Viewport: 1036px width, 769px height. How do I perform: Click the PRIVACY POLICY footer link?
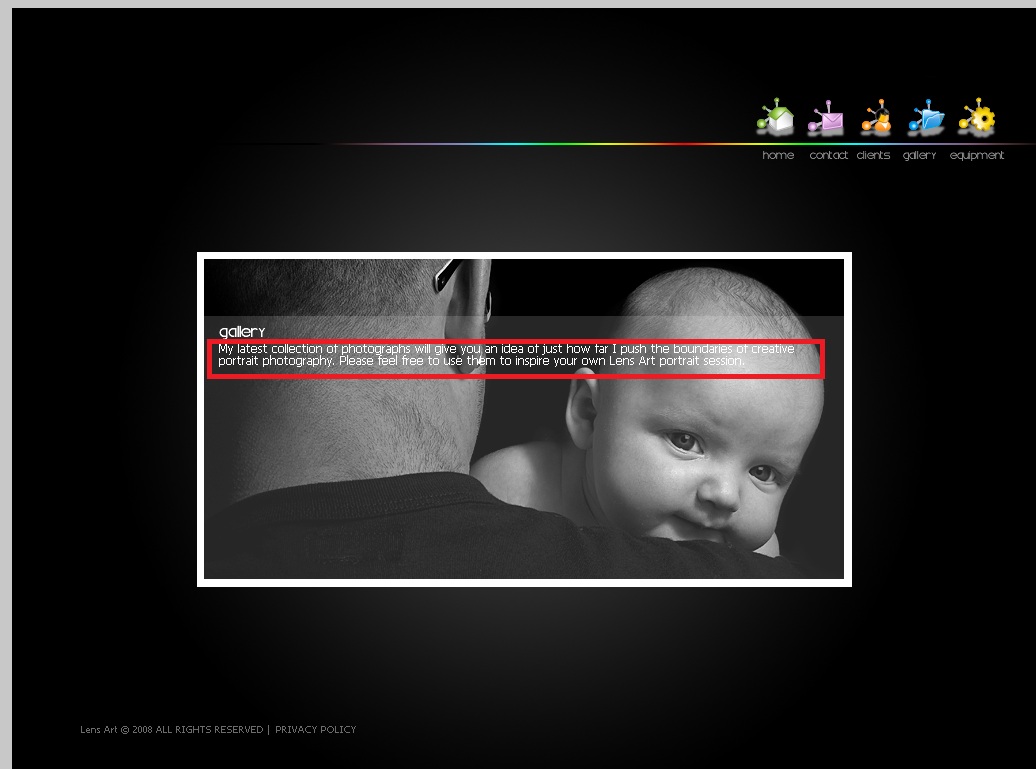tap(315, 729)
